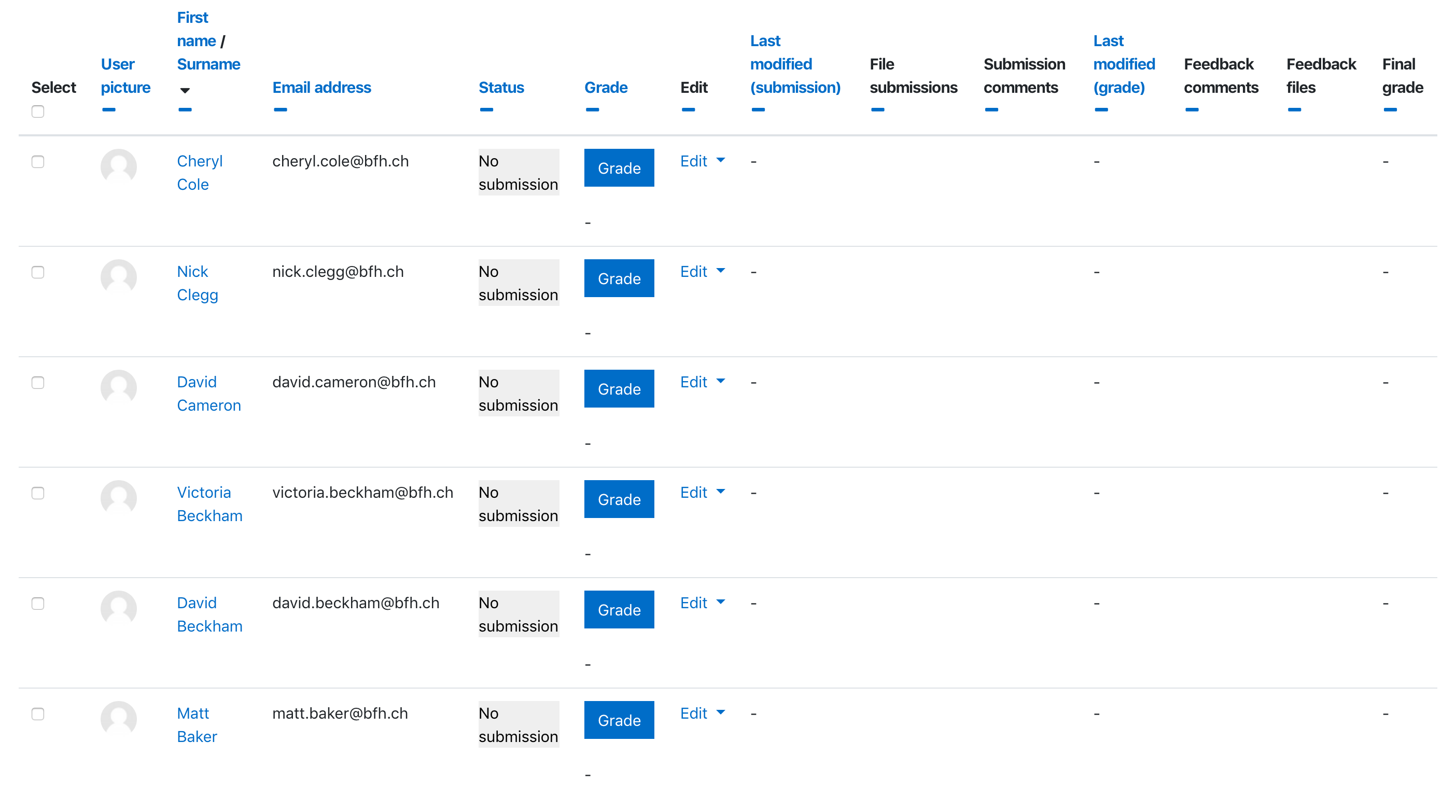This screenshot has height=812, width=1456.
Task: Select Nick Clegg's row checkbox
Action: click(38, 272)
